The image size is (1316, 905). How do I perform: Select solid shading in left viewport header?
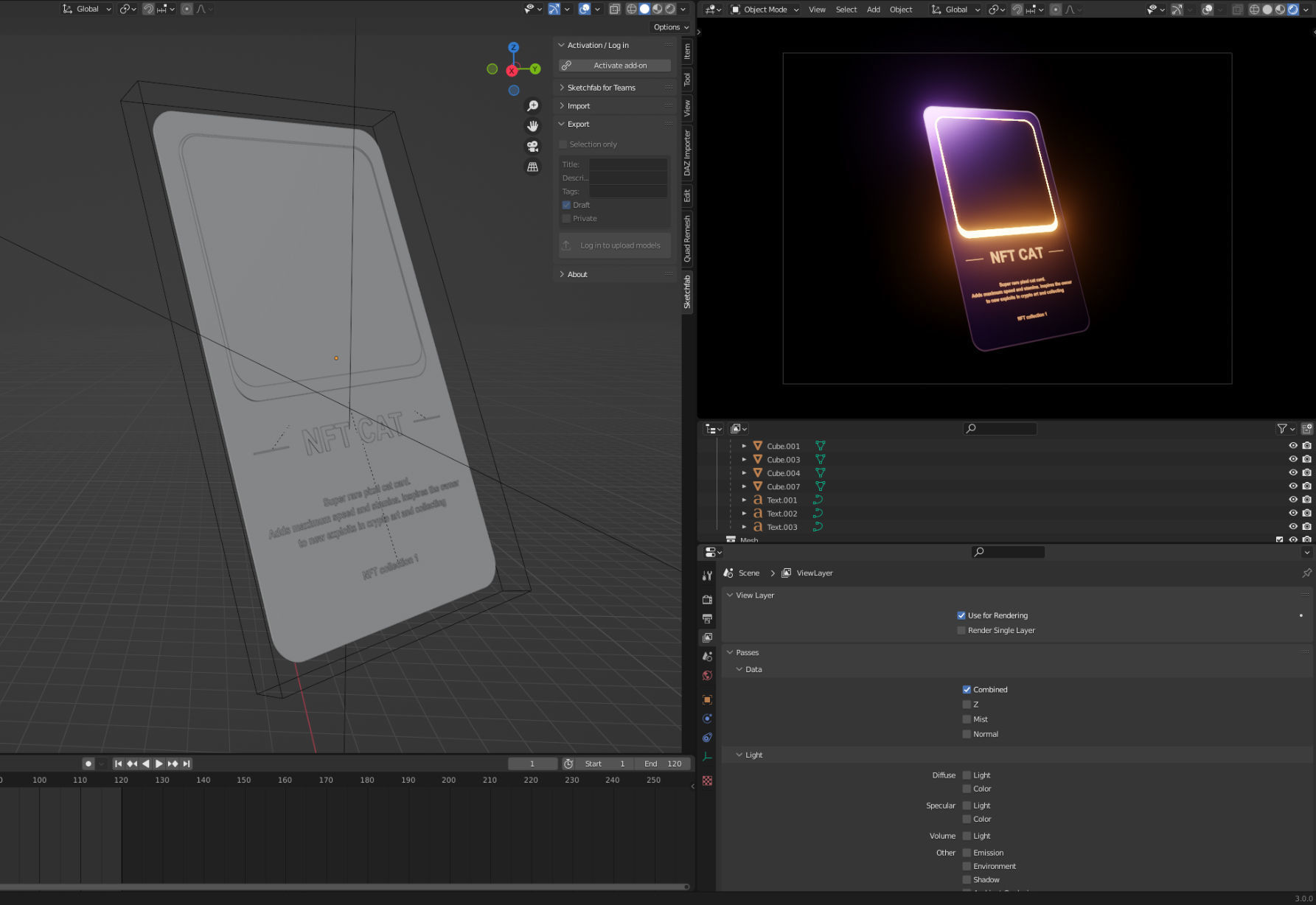(644, 9)
